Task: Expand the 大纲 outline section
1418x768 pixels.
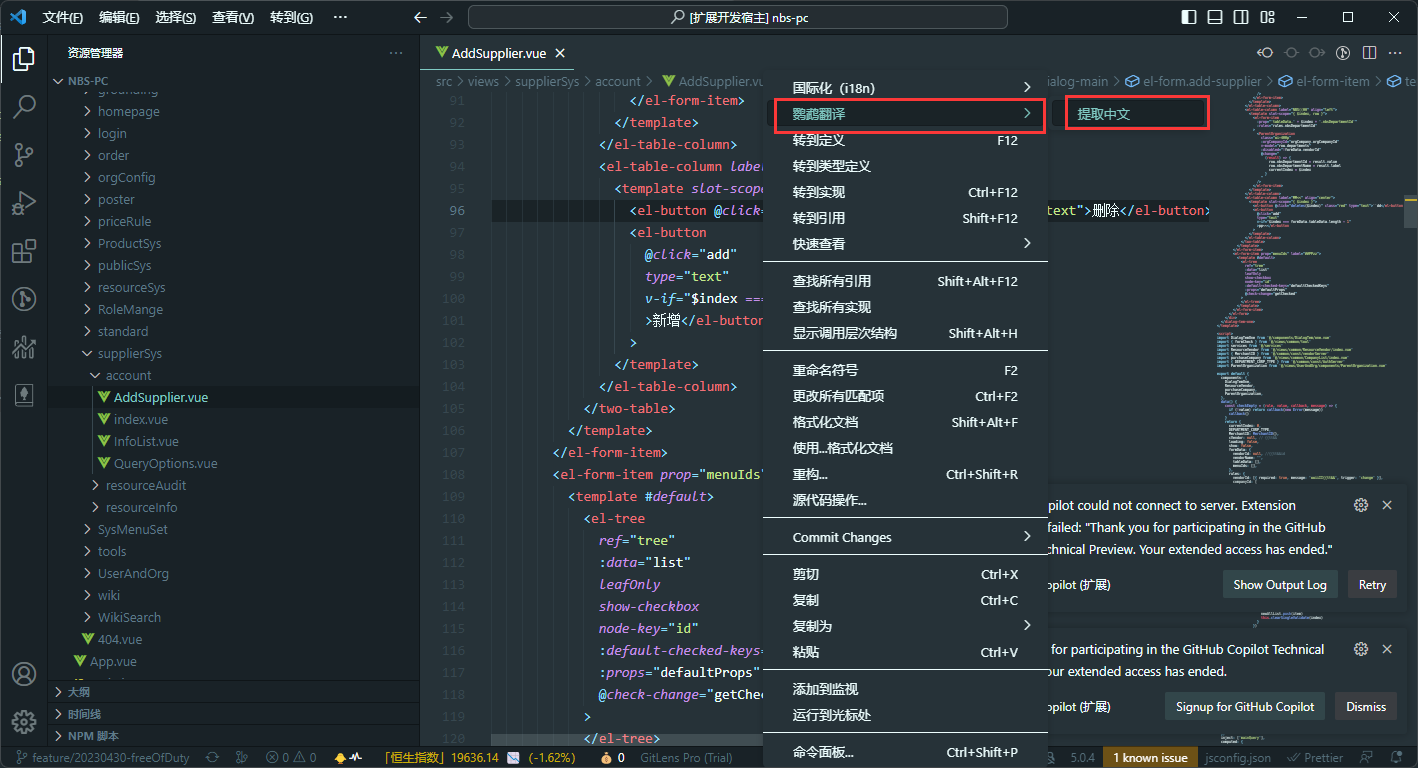Action: point(234,692)
